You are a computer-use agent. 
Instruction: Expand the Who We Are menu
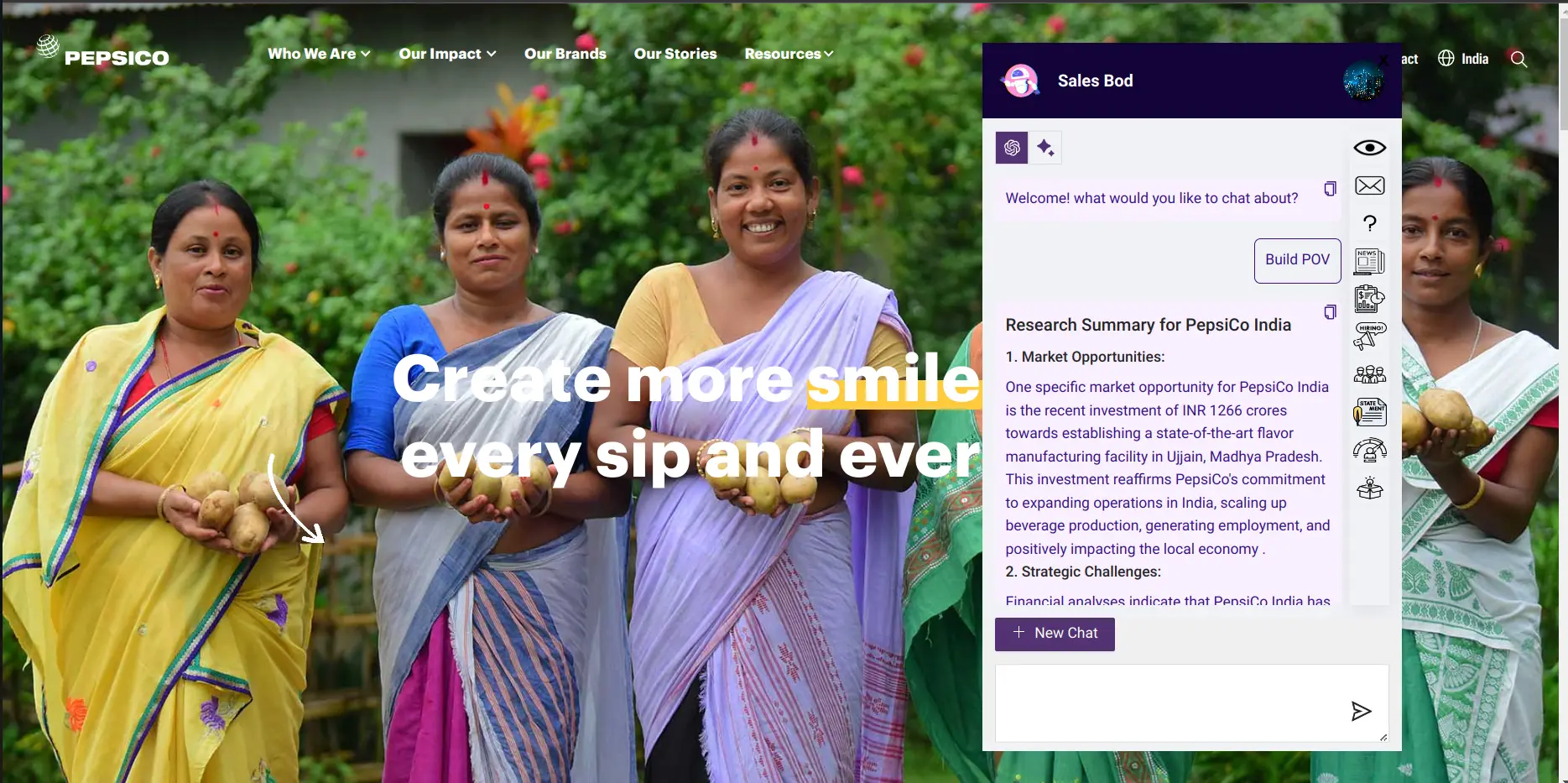pyautogui.click(x=319, y=54)
